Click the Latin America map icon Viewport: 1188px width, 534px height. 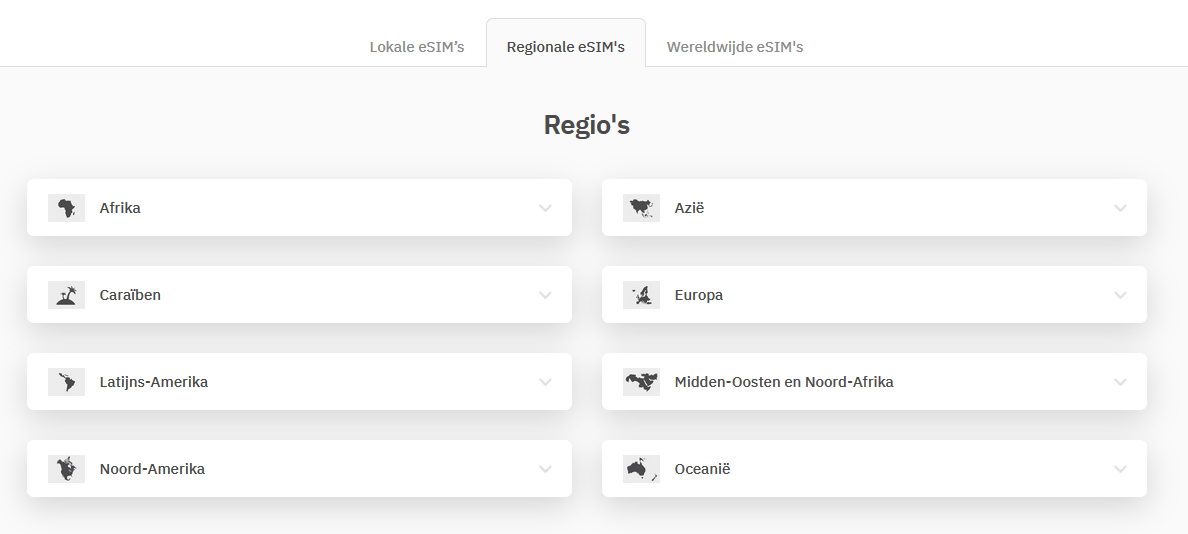[x=66, y=382]
